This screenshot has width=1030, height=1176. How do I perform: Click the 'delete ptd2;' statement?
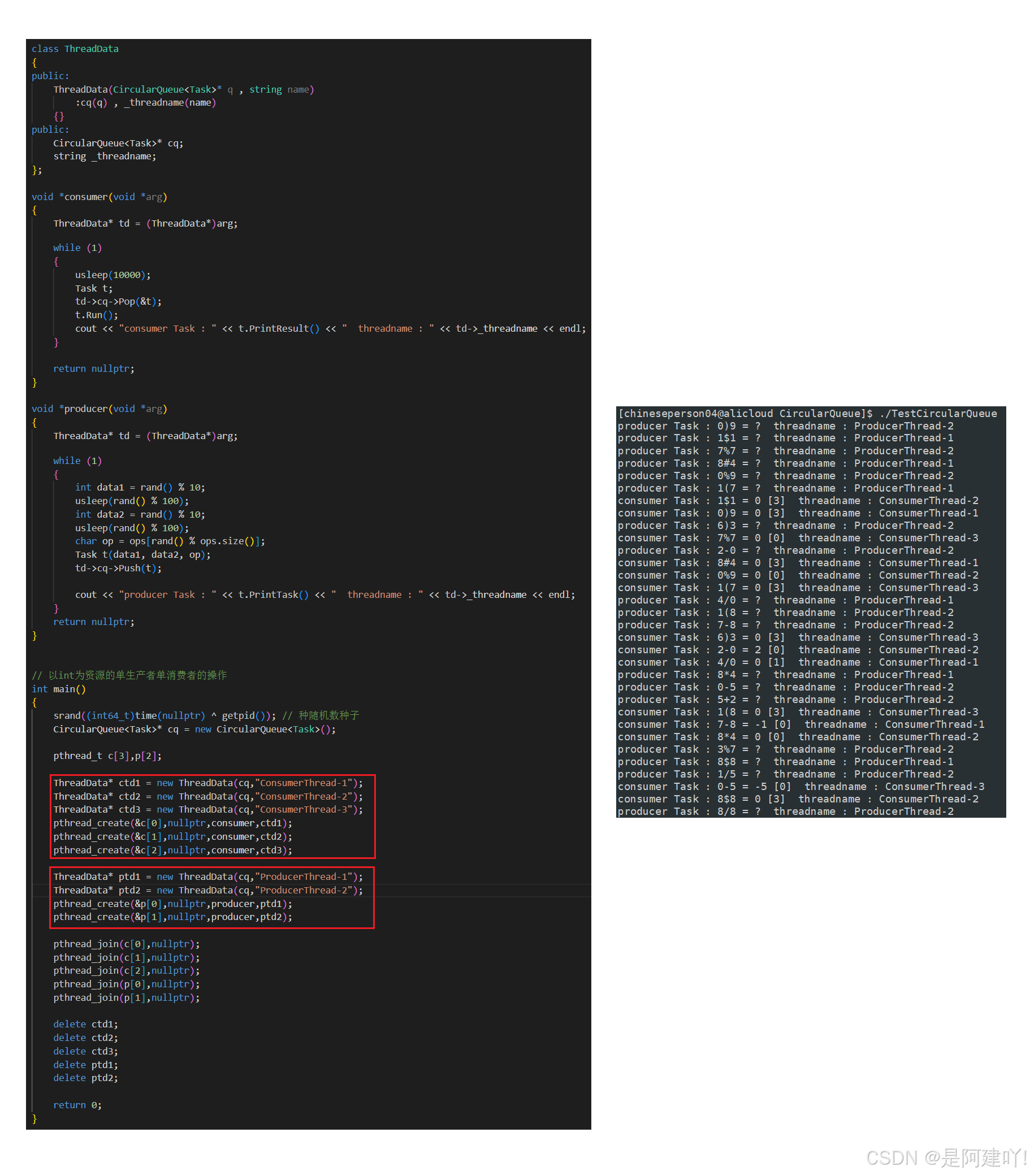tap(85, 1078)
